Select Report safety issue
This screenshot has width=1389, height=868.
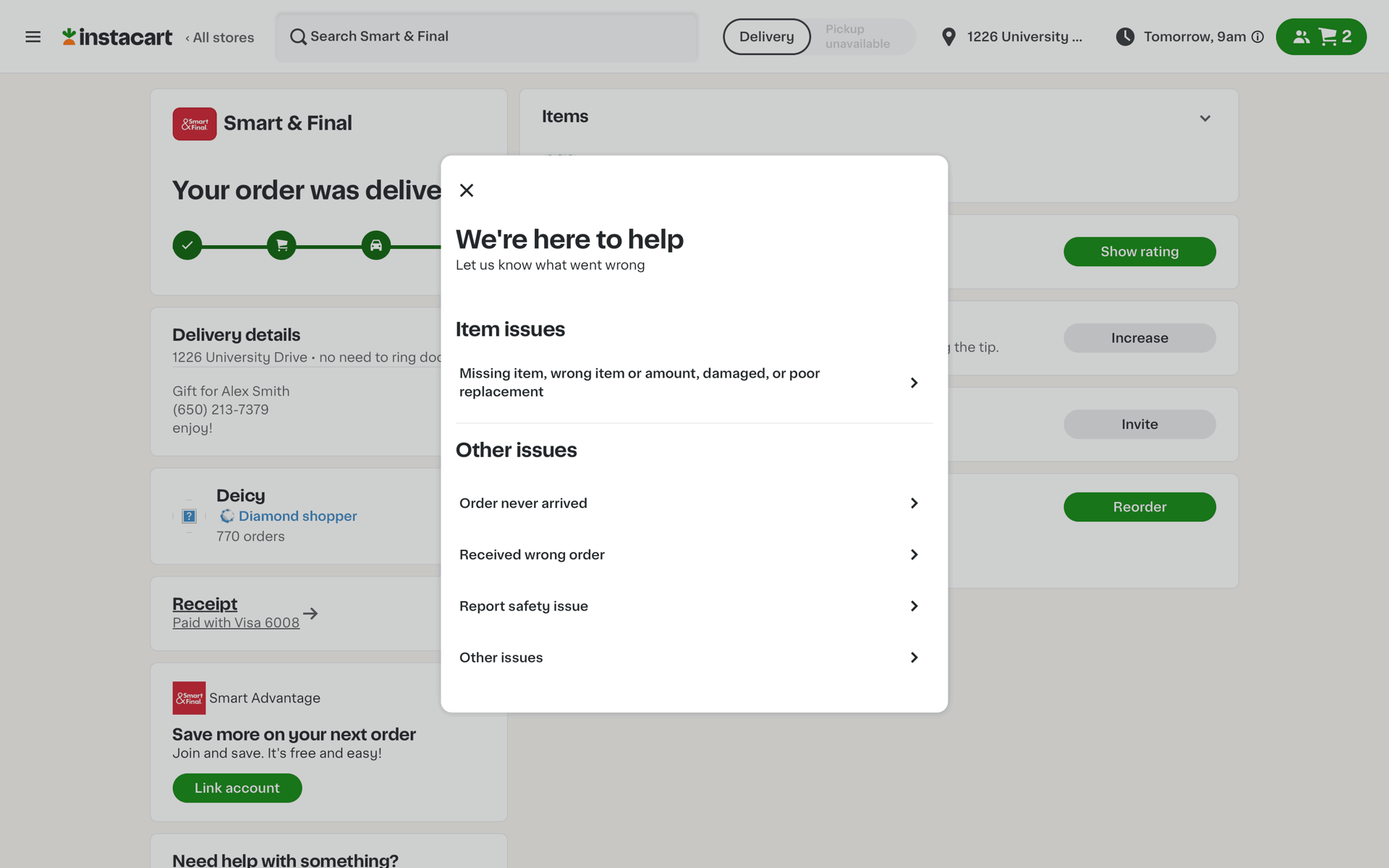tap(694, 606)
